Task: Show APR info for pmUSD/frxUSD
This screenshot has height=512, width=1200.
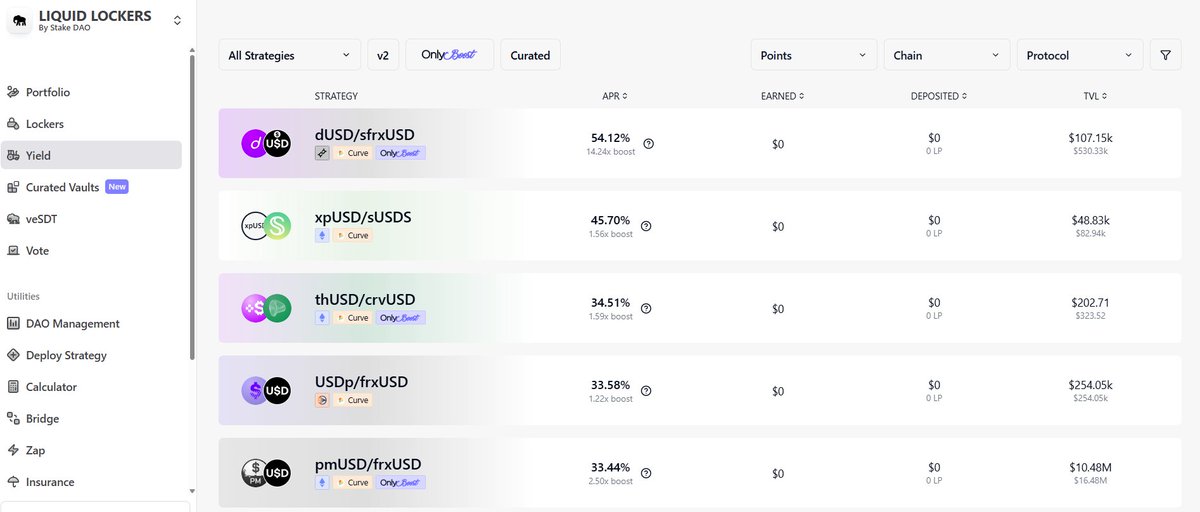Action: coord(648,473)
